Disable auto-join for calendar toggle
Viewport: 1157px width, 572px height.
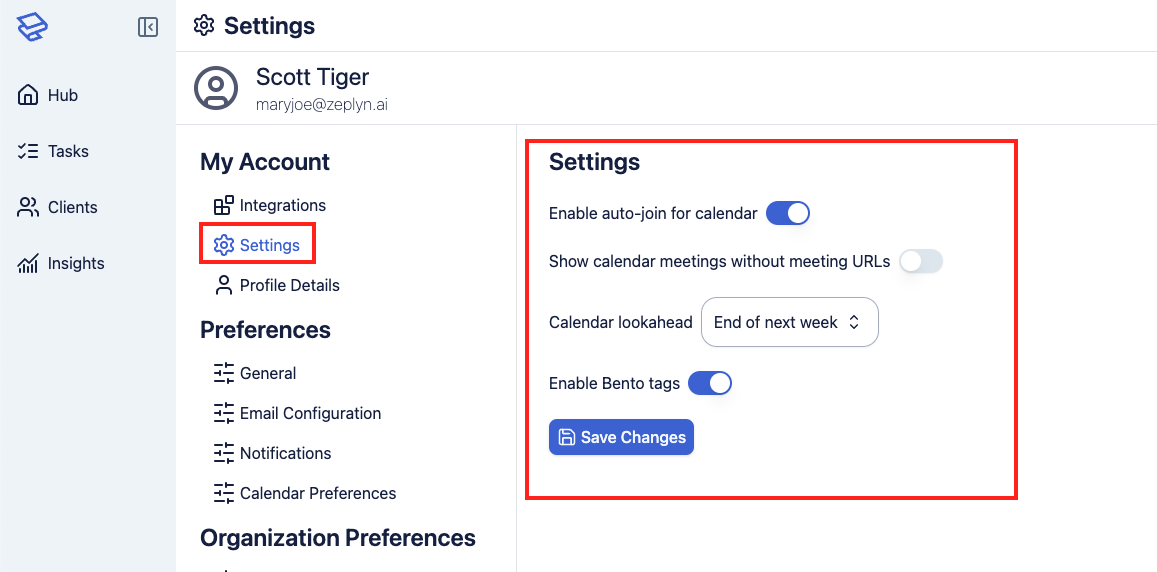pyautogui.click(x=788, y=213)
